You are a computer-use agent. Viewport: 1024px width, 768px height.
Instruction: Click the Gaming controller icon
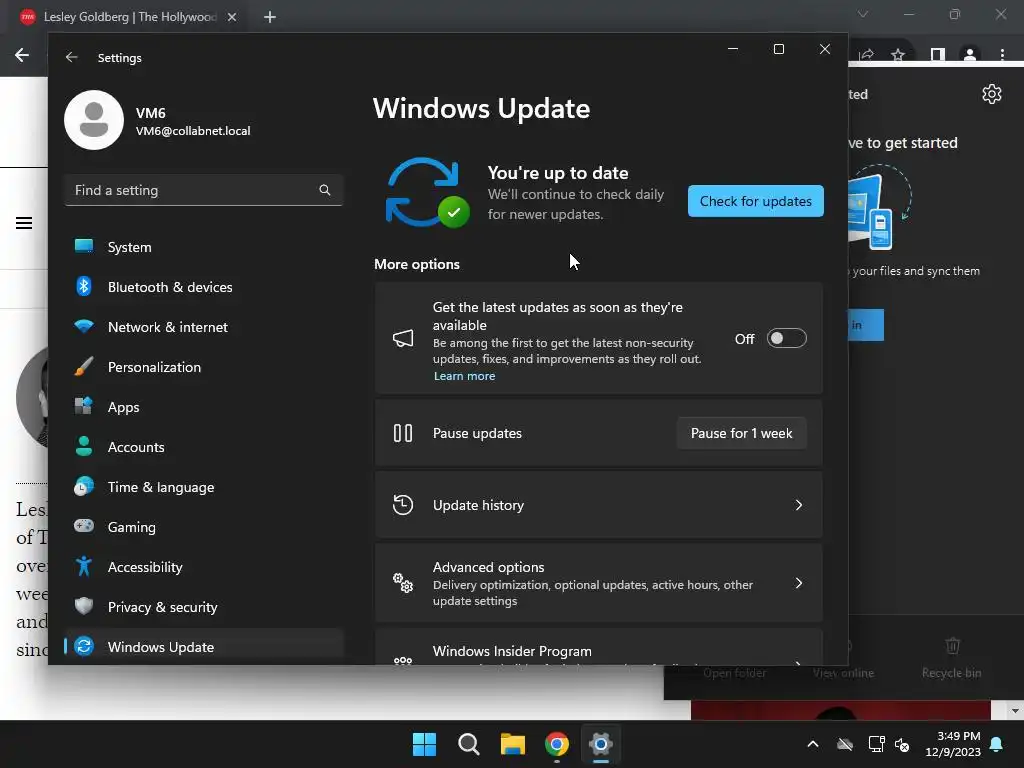point(84,526)
